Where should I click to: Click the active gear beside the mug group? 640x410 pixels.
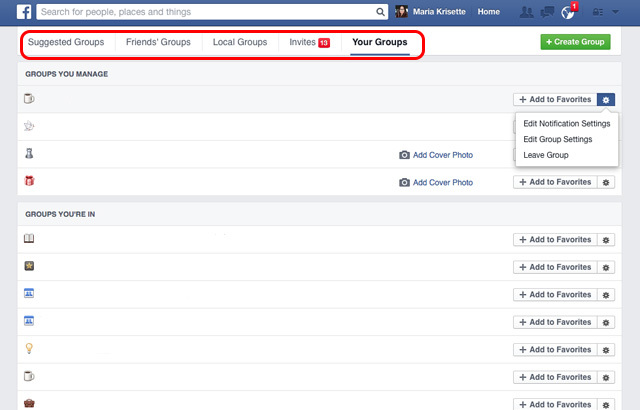[606, 100]
